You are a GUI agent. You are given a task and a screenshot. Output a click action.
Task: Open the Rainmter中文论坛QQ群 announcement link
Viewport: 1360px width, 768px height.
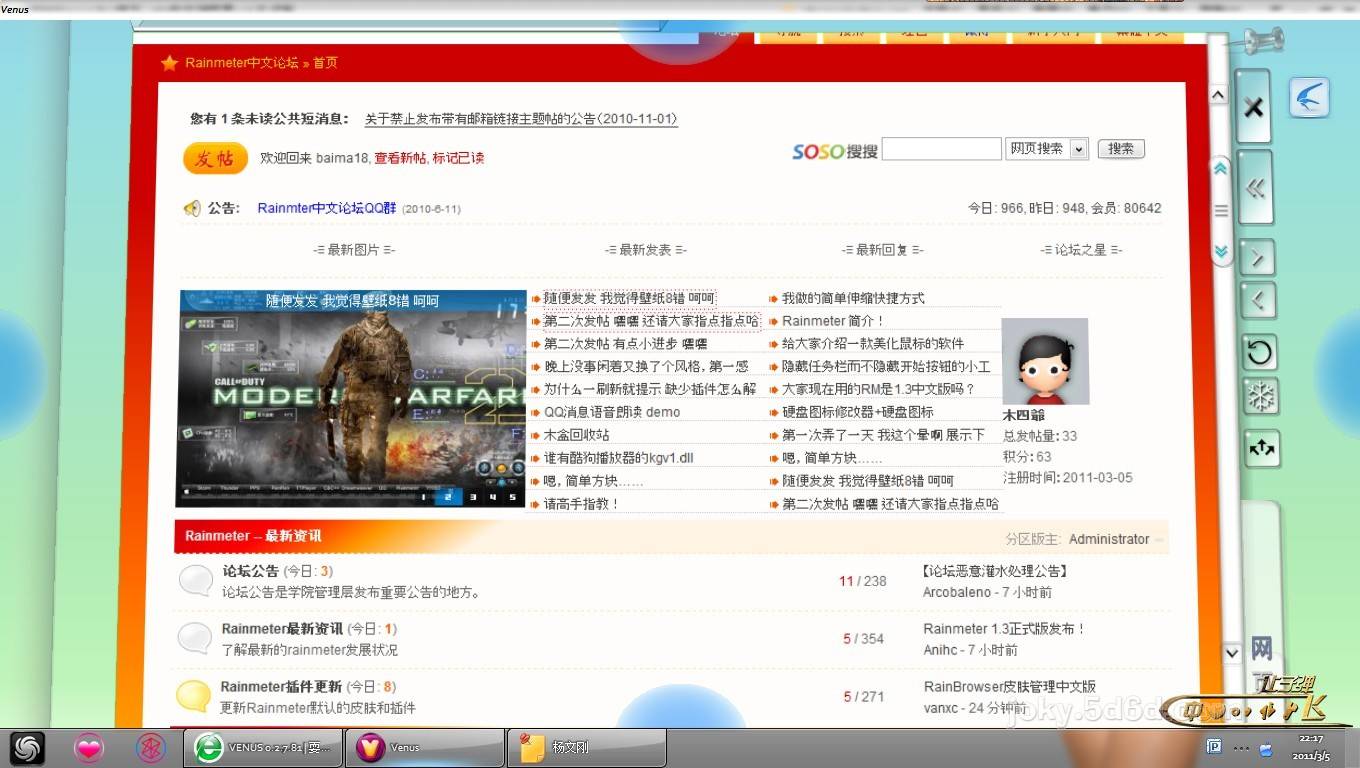click(x=327, y=208)
